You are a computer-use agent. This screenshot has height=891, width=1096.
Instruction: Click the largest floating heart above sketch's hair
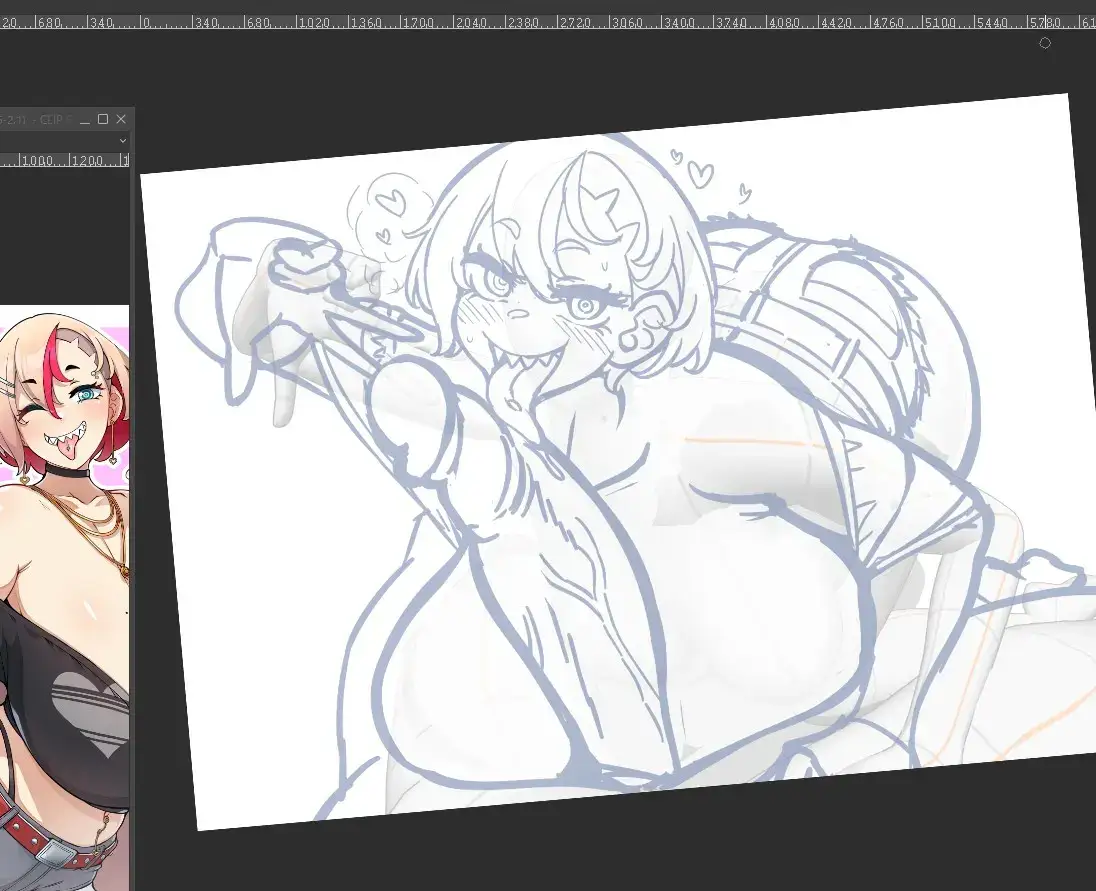pyautogui.click(x=703, y=173)
